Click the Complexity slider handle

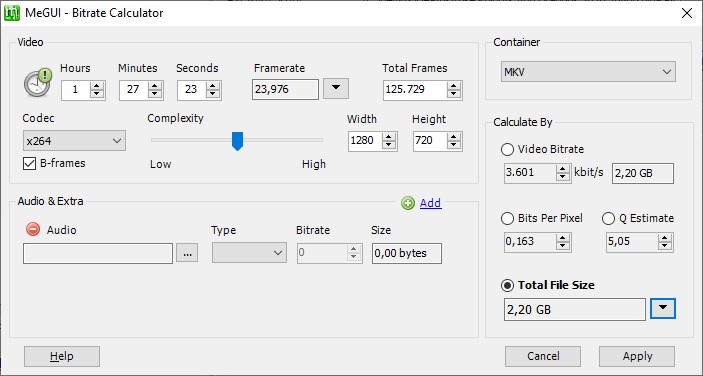tap(237, 141)
